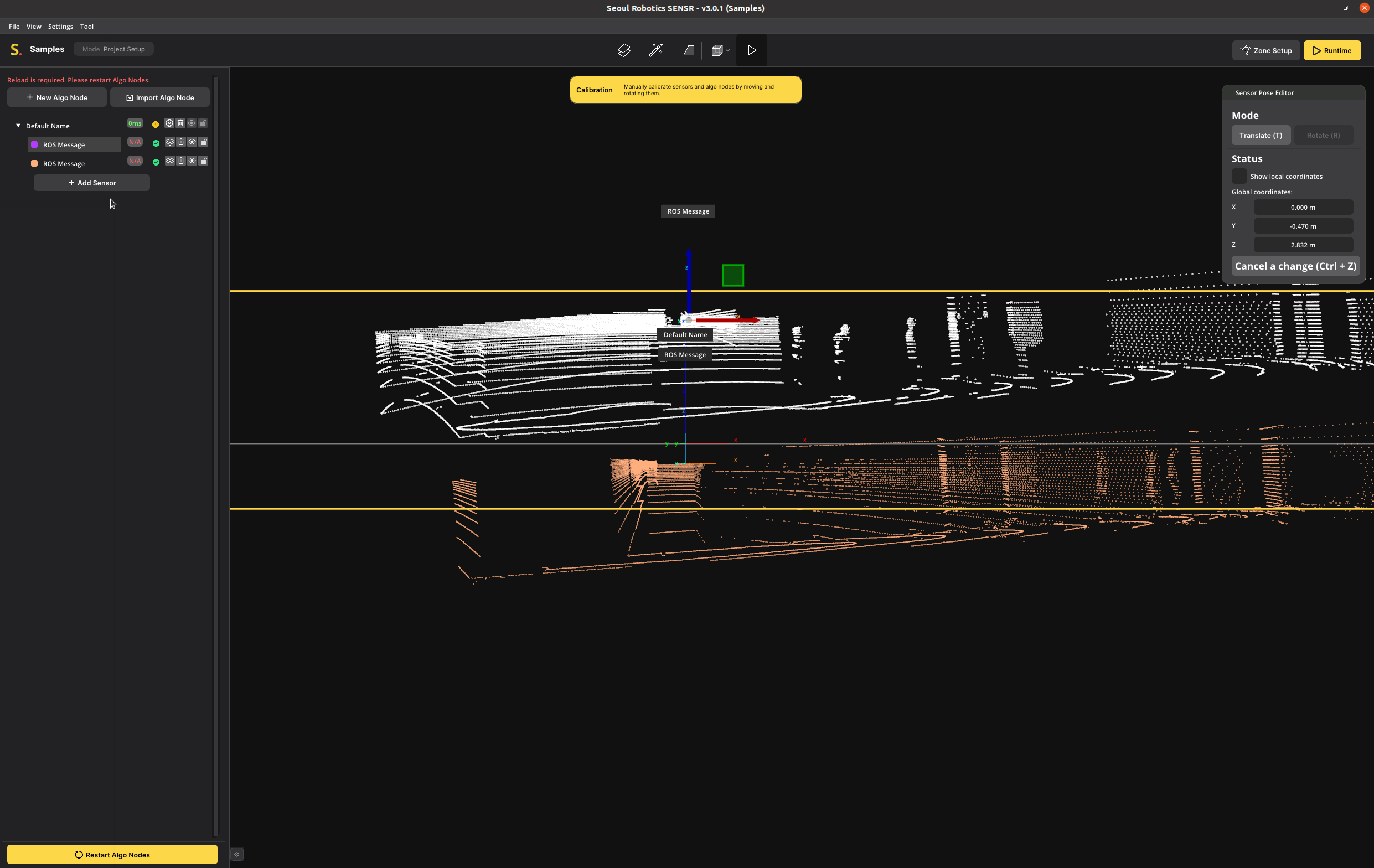Open settings gear for orange ROS Message
The width and height of the screenshot is (1374, 868).
(169, 161)
